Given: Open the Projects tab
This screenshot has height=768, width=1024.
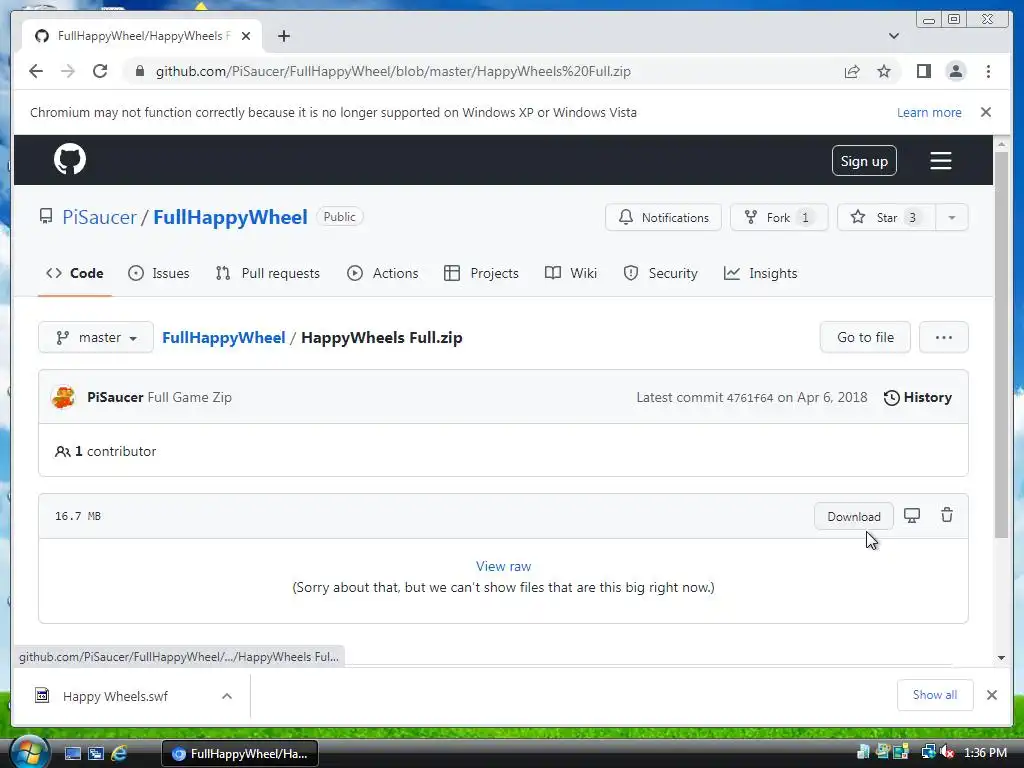Looking at the screenshot, I should click(481, 273).
